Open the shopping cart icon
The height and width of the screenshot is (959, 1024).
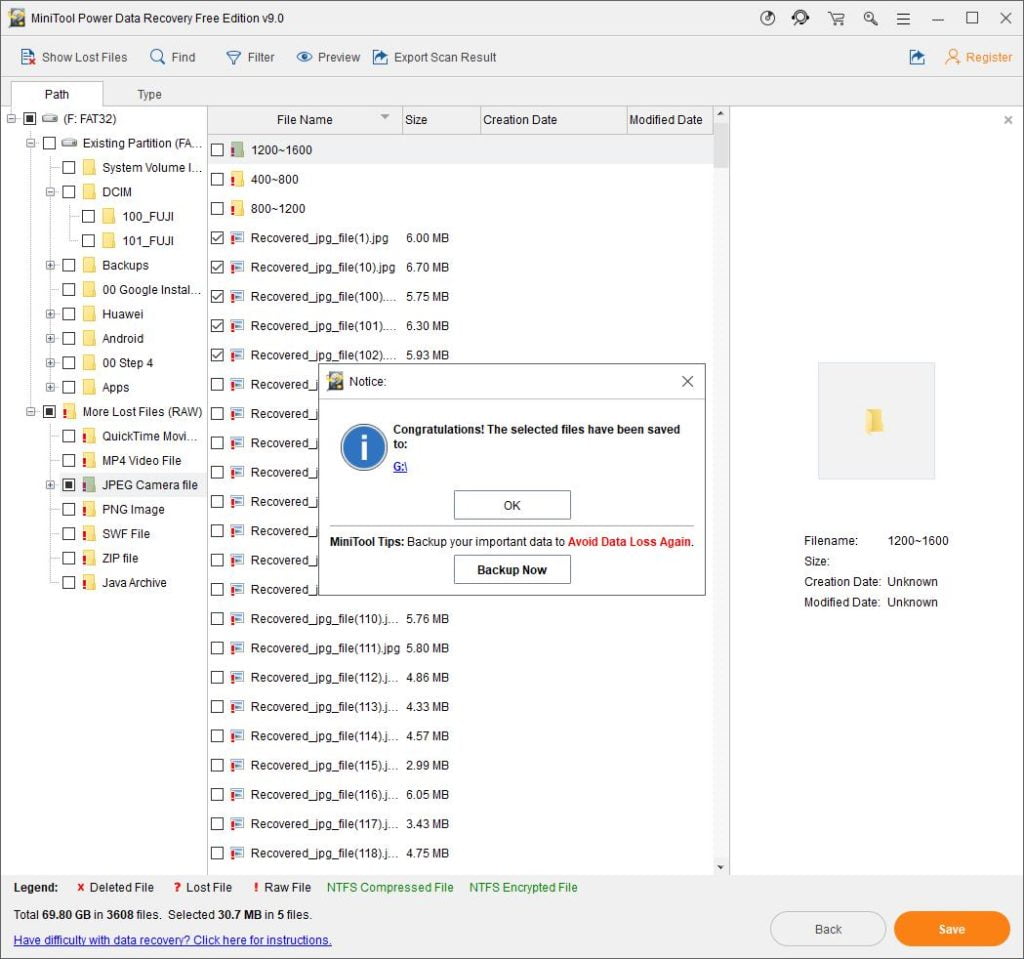pos(836,18)
